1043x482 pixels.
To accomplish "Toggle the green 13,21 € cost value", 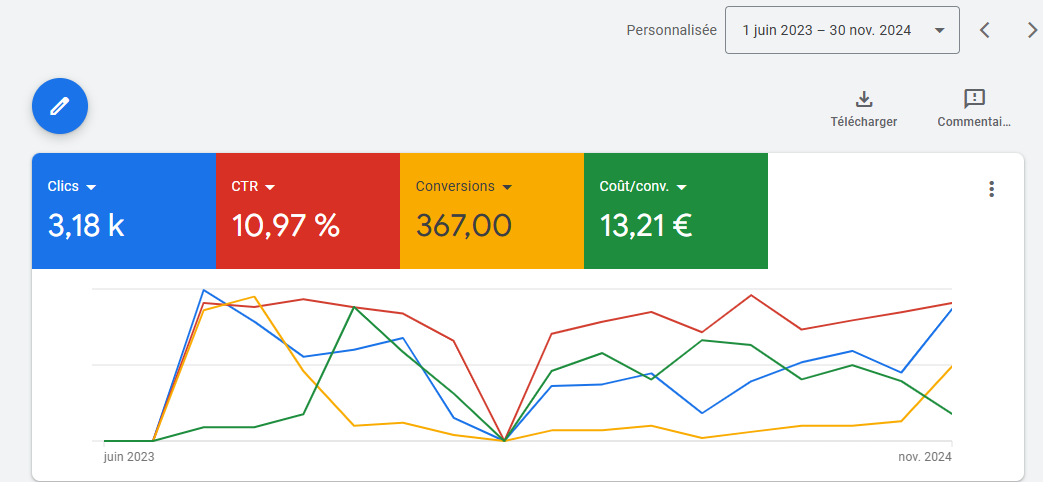I will click(646, 226).
